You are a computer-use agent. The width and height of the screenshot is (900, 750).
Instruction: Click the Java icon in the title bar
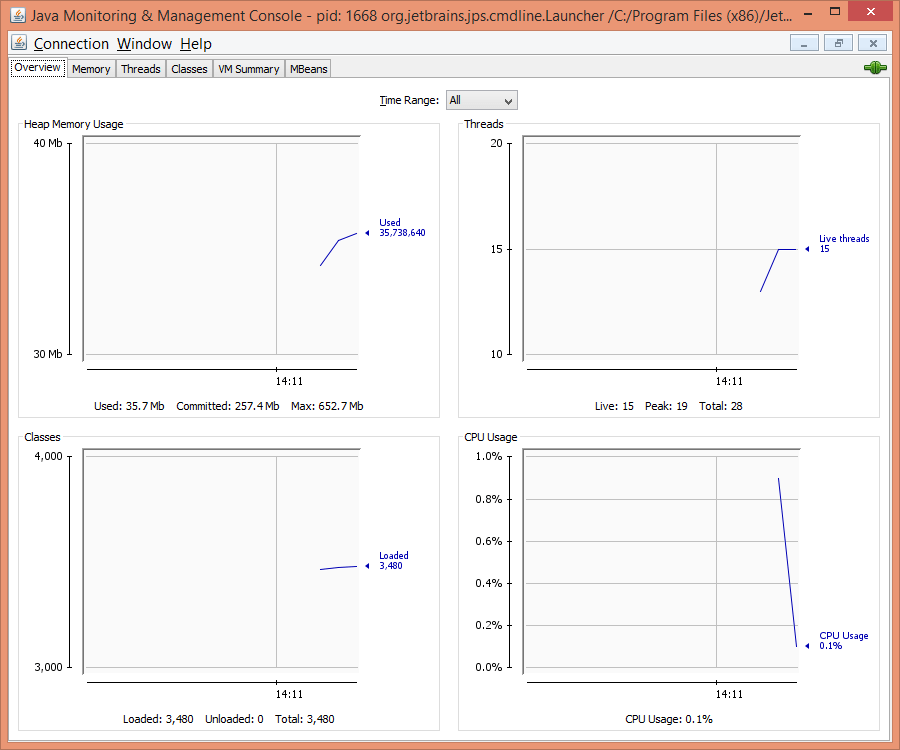coord(18,14)
